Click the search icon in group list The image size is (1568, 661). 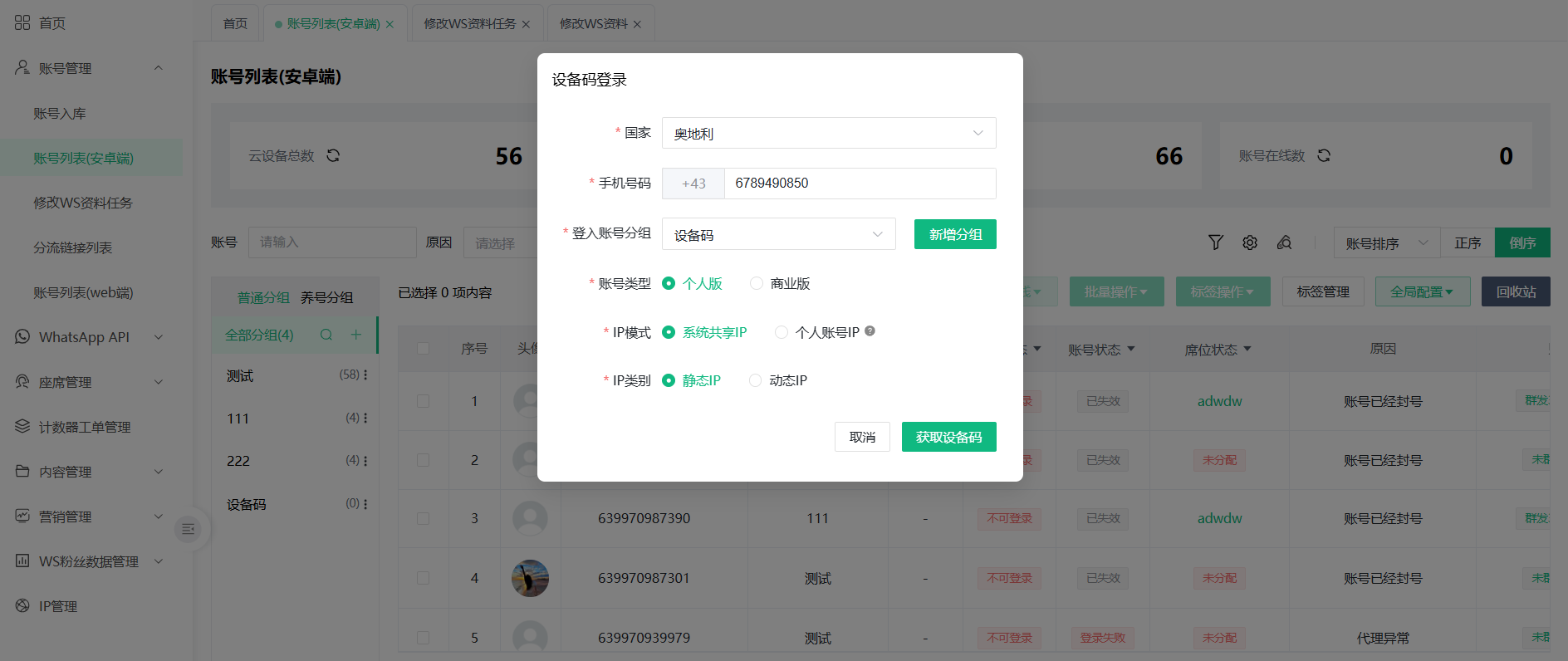(326, 335)
